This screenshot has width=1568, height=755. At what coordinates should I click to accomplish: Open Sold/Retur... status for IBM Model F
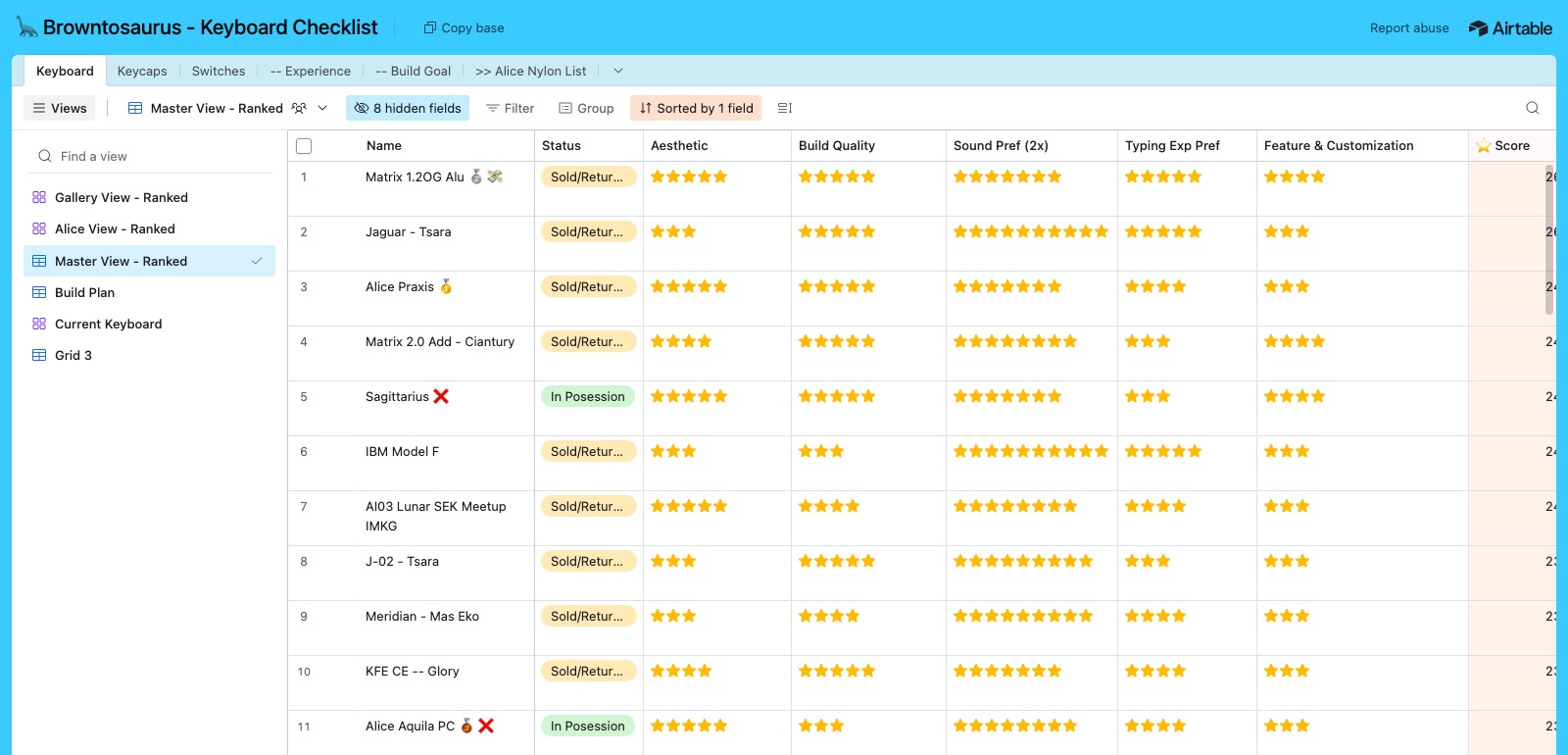pyautogui.click(x=587, y=451)
